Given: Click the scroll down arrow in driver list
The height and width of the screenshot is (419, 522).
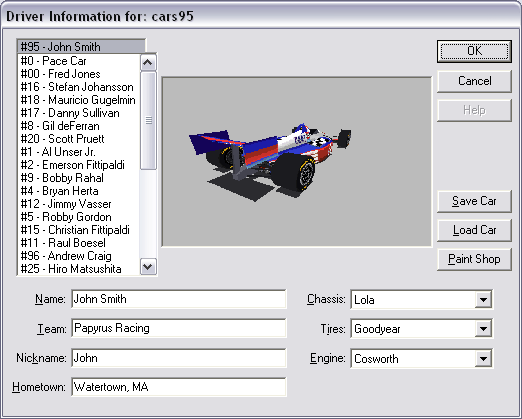Looking at the screenshot, I should (148, 266).
